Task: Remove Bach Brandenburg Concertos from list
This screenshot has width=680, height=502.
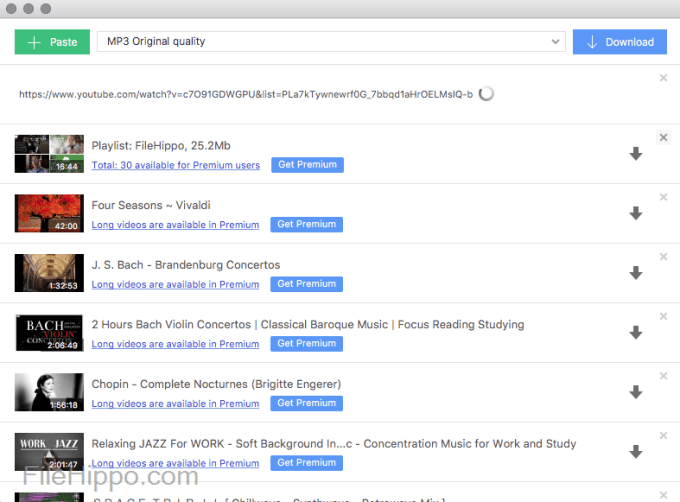Action: coord(663,257)
